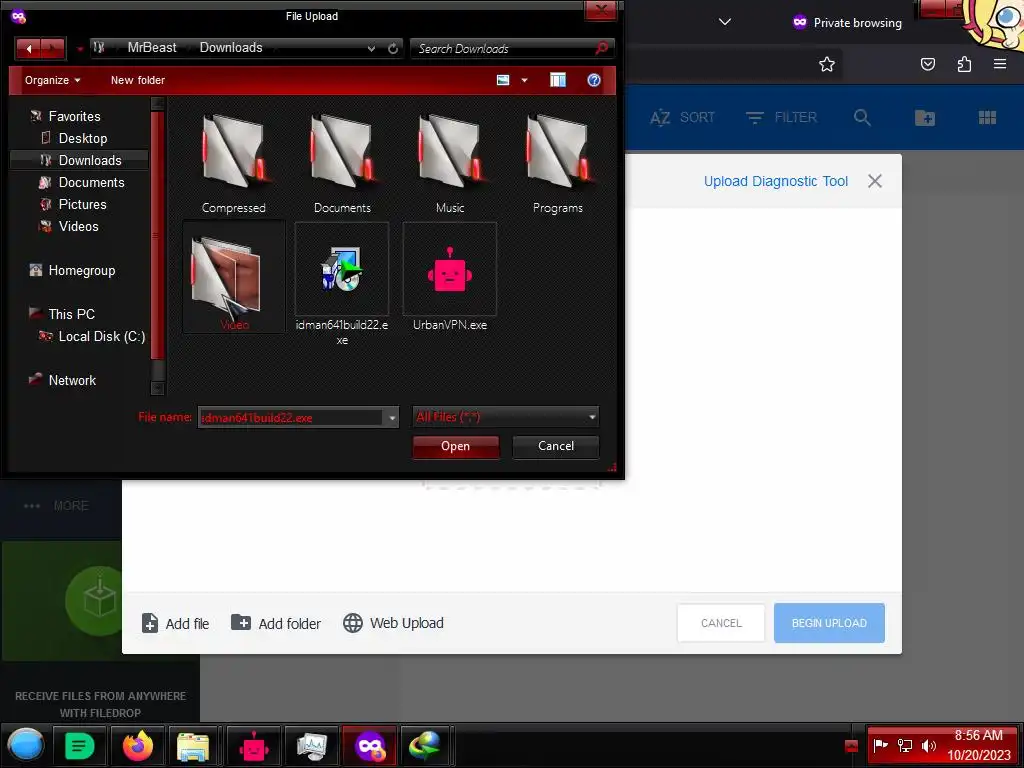This screenshot has height=768, width=1024.
Task: Bookmark page with star icon
Action: [x=827, y=64]
